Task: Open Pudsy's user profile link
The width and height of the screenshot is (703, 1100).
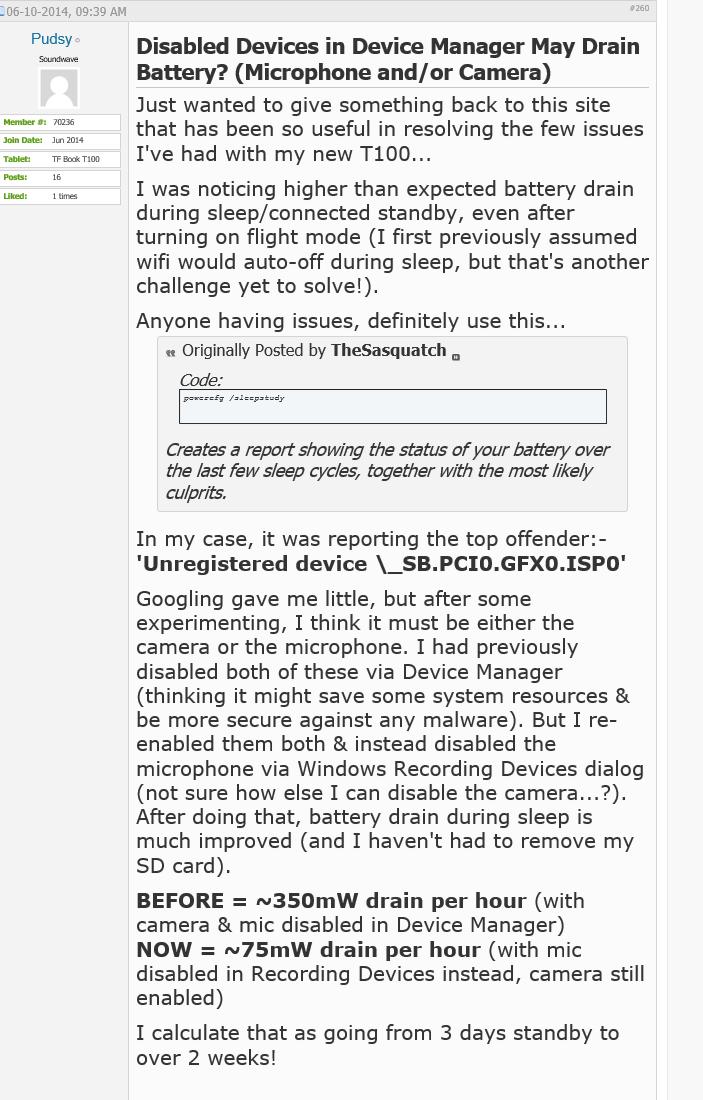Action: pos(51,39)
